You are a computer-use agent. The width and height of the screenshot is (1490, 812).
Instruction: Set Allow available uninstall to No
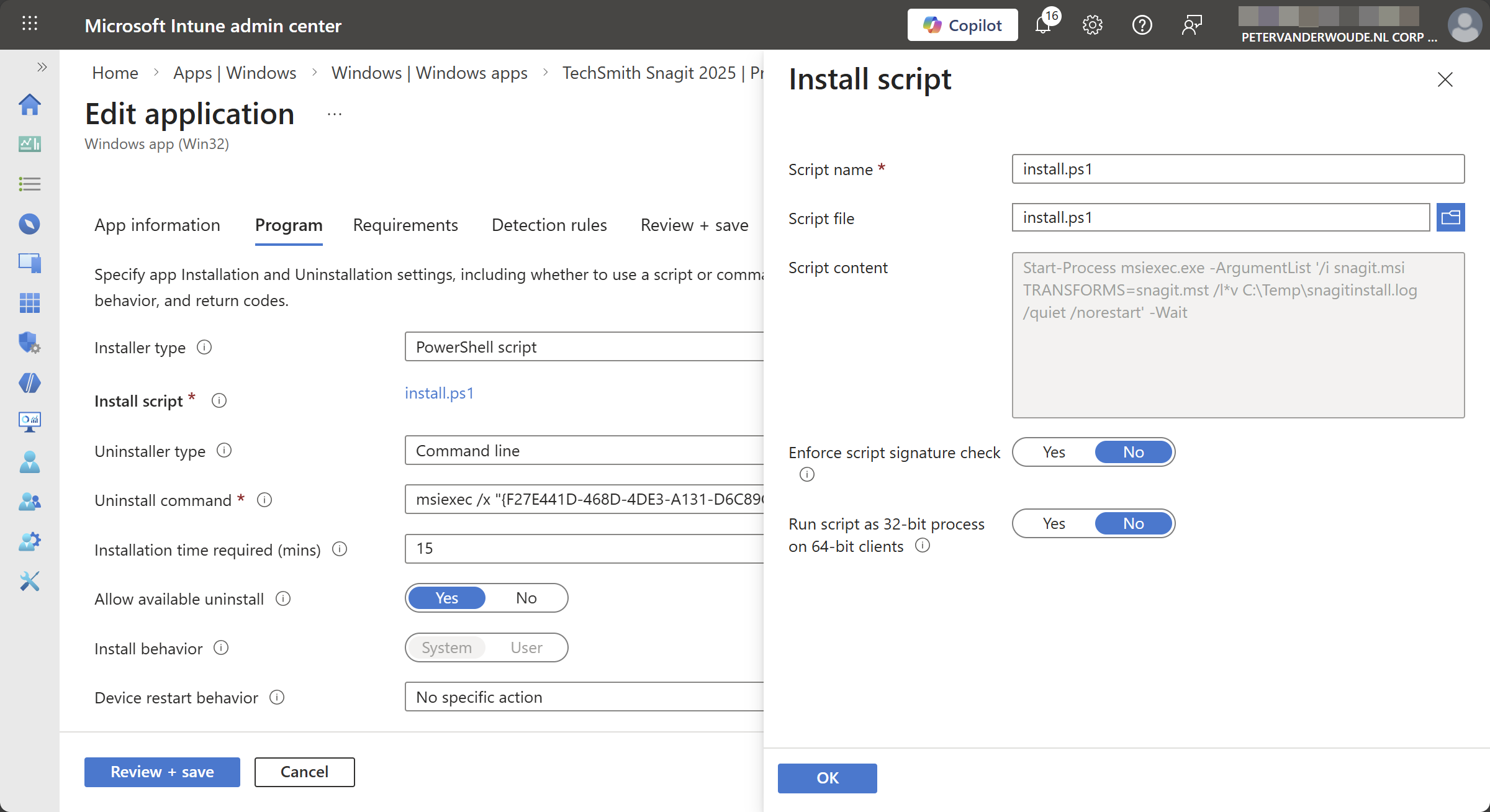pos(526,598)
